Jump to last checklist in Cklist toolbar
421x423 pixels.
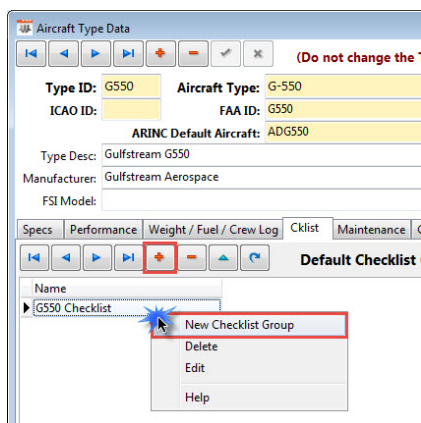(128, 258)
